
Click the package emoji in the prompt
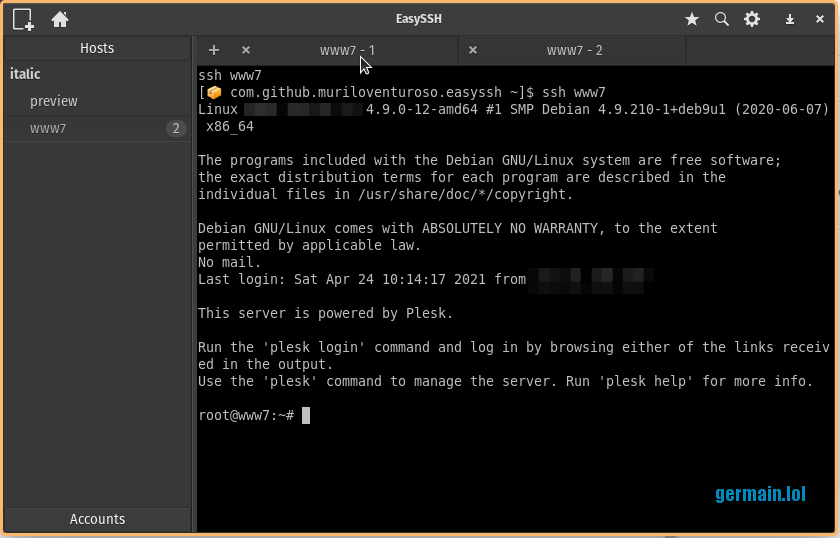214,93
